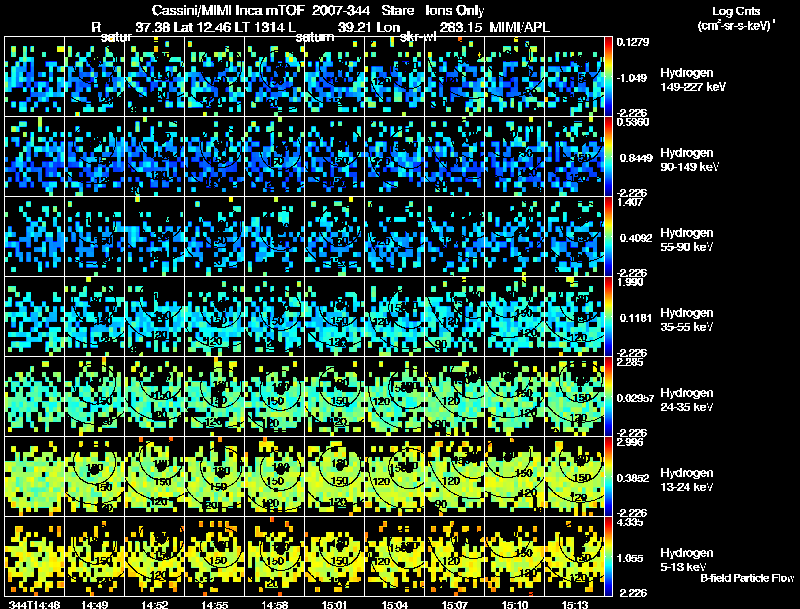
Task: Click the 14:55 time label
Action: (x=214, y=604)
